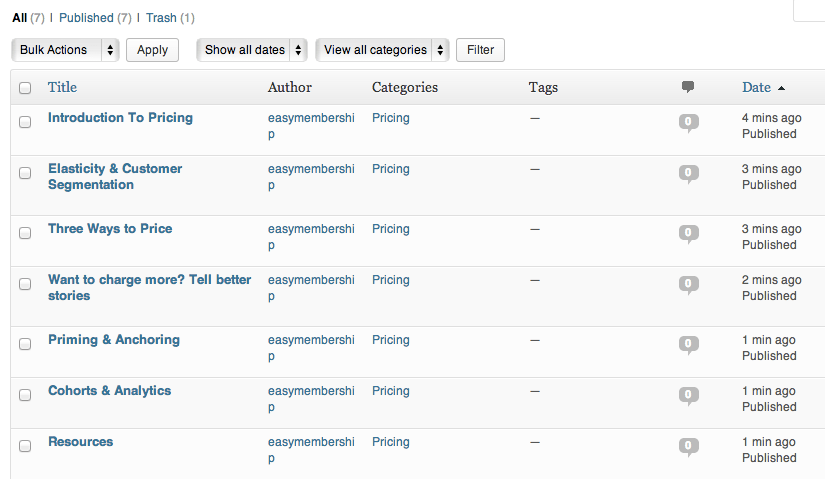Show the Trash posts view
The height and width of the screenshot is (479, 825).
click(160, 18)
